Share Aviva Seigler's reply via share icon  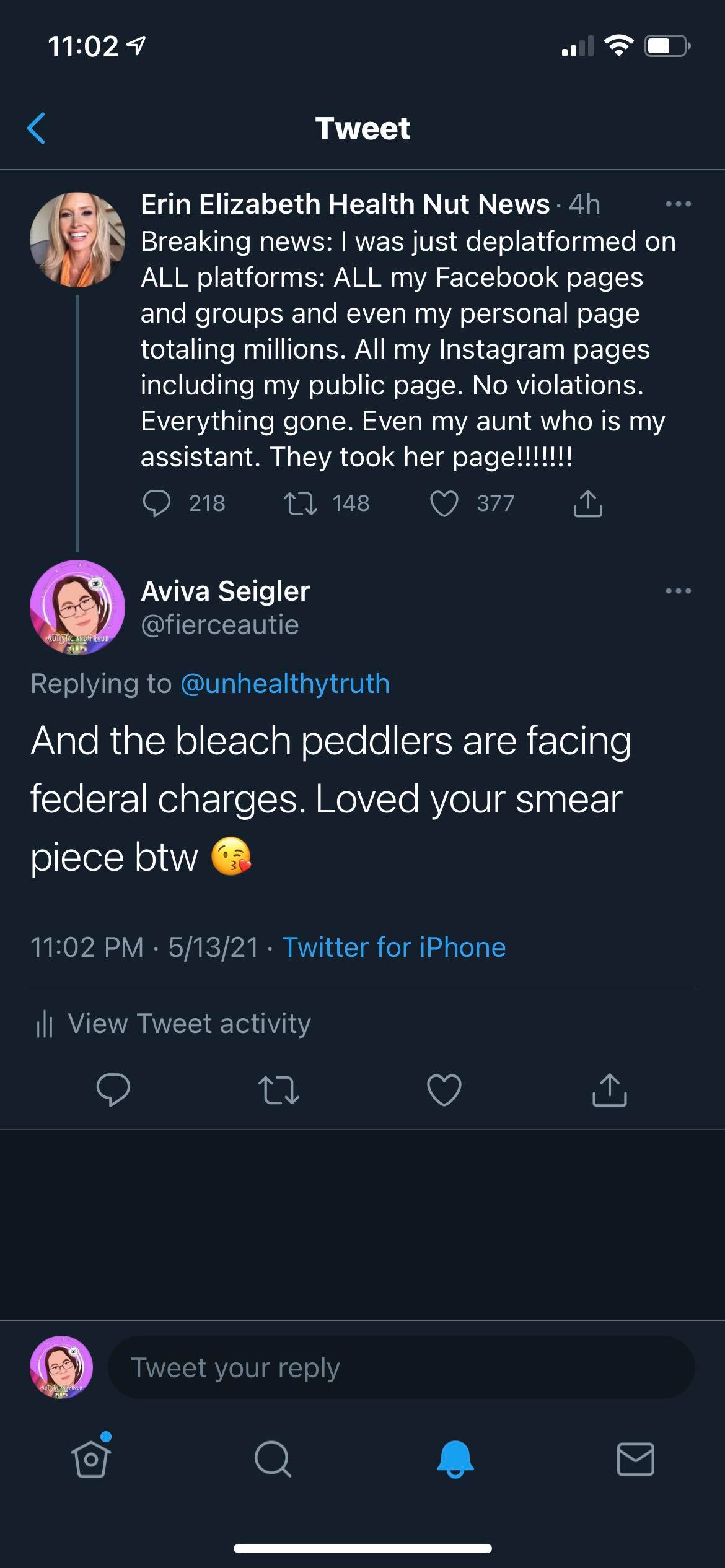pyautogui.click(x=610, y=1089)
